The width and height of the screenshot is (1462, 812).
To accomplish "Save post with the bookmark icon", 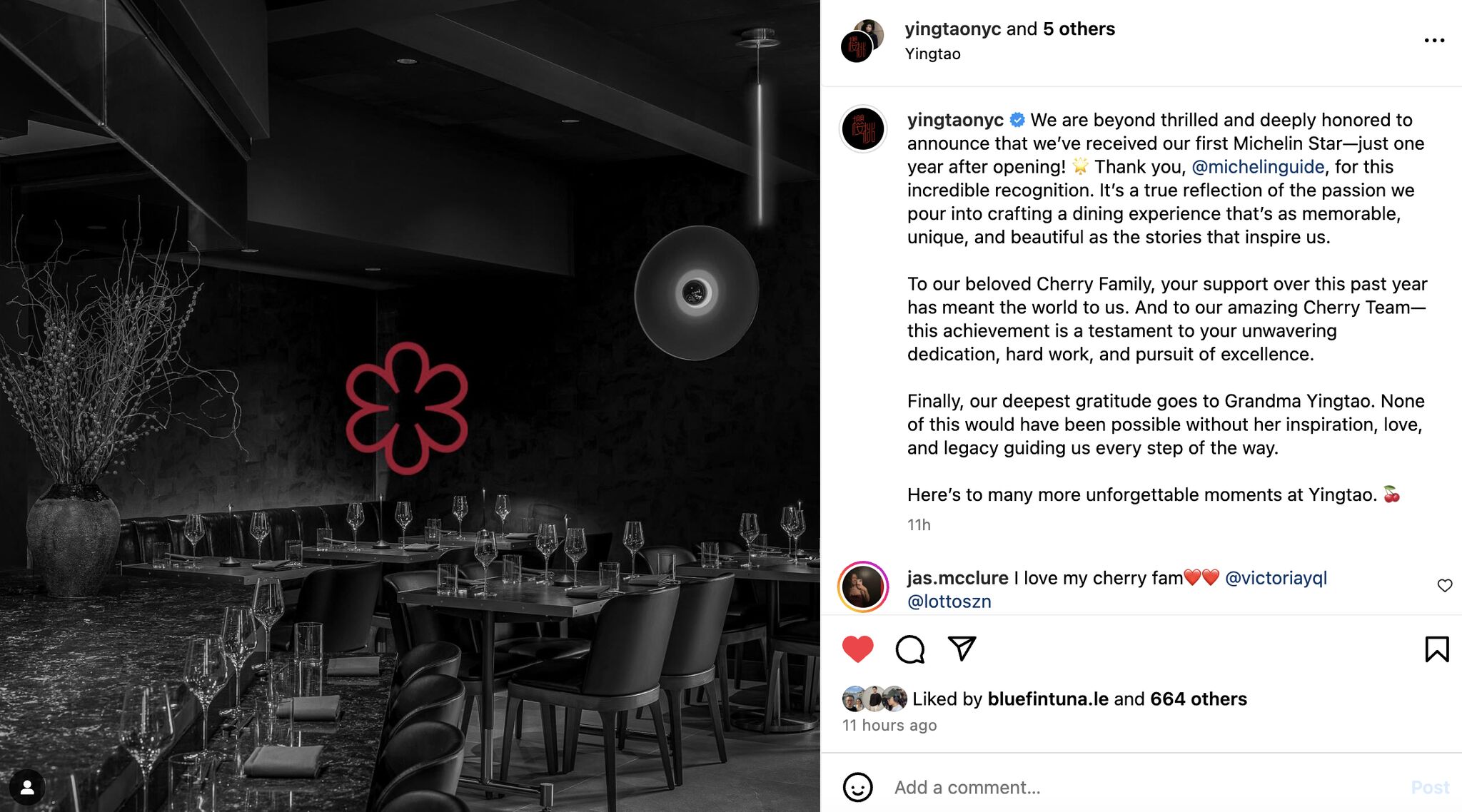I will (1436, 649).
